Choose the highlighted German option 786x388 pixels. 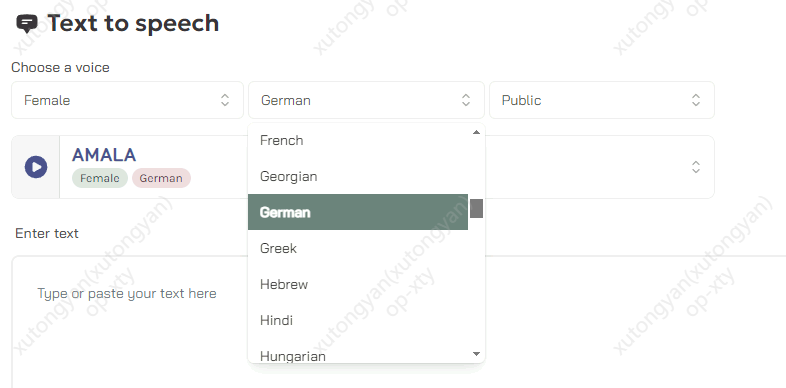[358, 212]
